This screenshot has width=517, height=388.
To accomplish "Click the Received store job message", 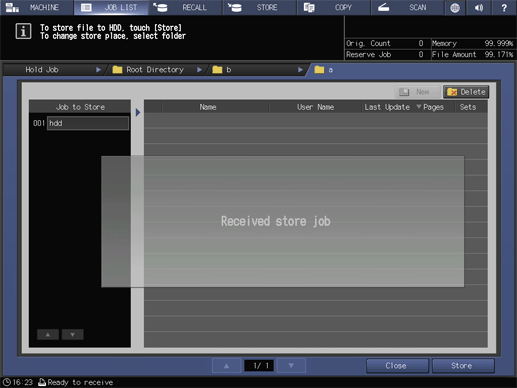I will tap(276, 221).
